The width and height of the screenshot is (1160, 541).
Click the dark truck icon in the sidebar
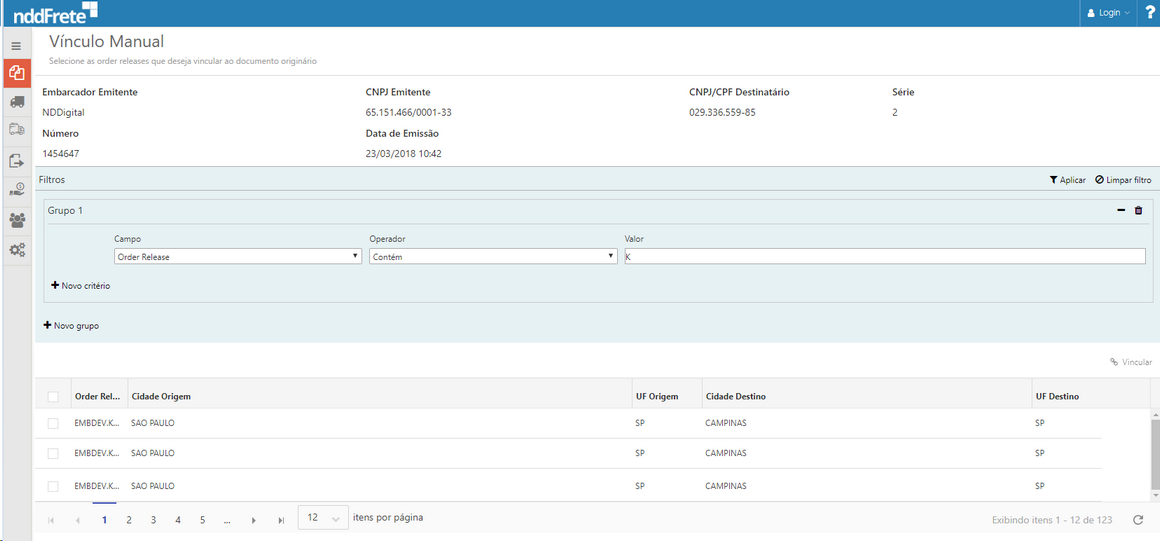16,102
